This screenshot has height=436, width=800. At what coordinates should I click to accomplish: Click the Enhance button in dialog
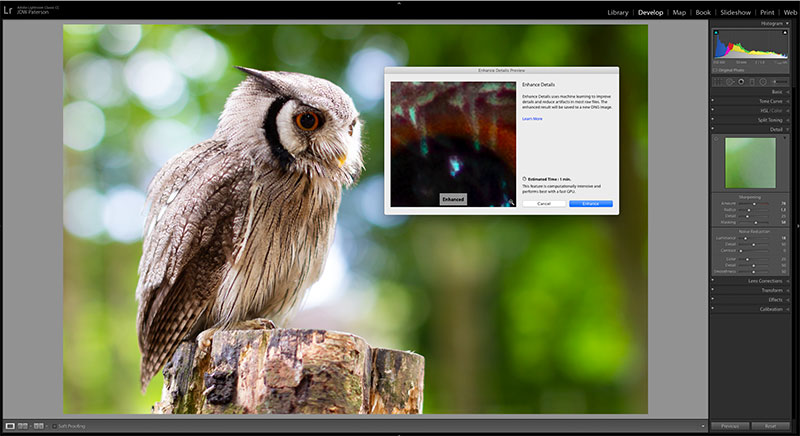tap(591, 203)
